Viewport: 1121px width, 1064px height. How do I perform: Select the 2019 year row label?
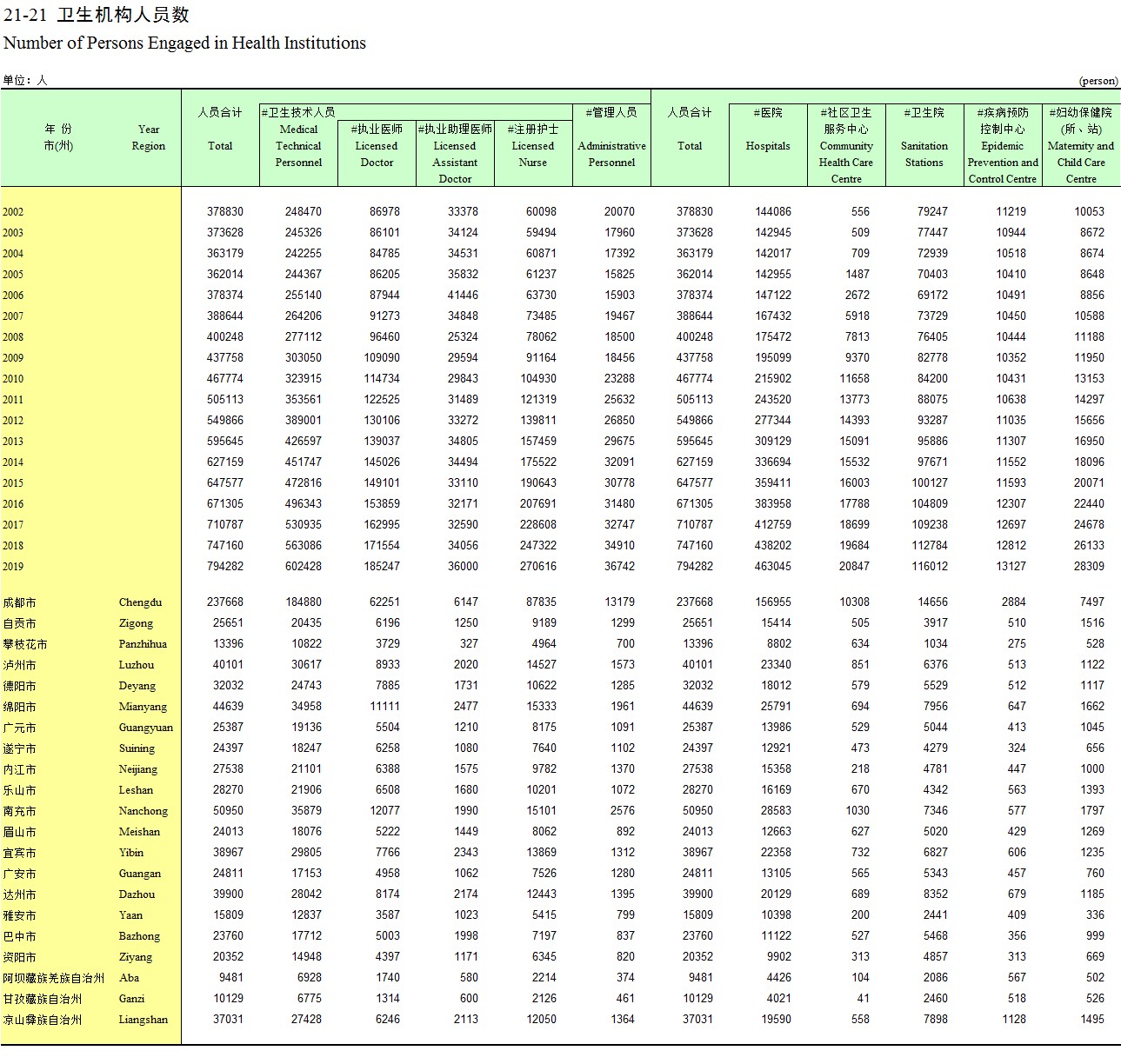pyautogui.click(x=13, y=567)
